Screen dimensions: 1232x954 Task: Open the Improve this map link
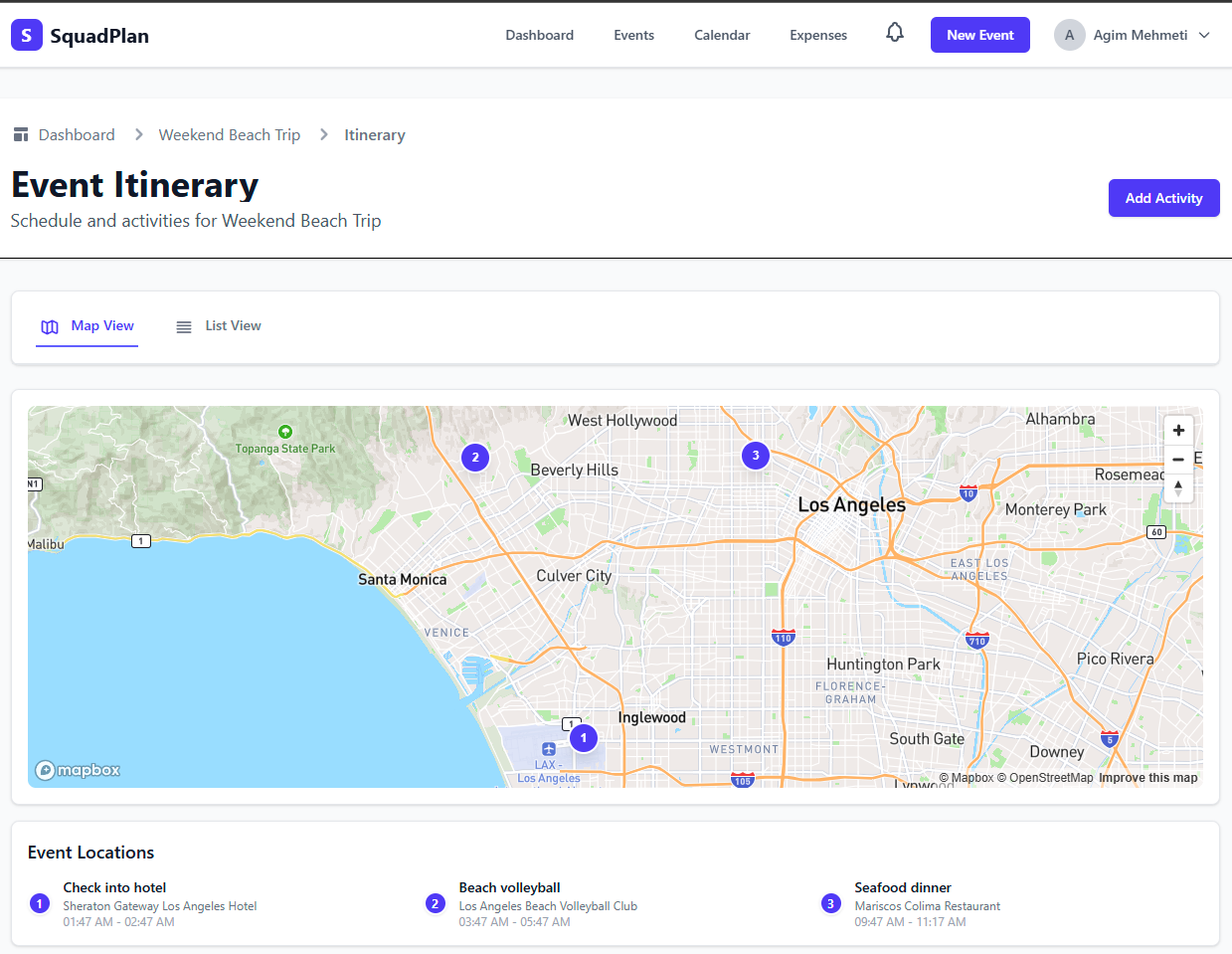1148,777
